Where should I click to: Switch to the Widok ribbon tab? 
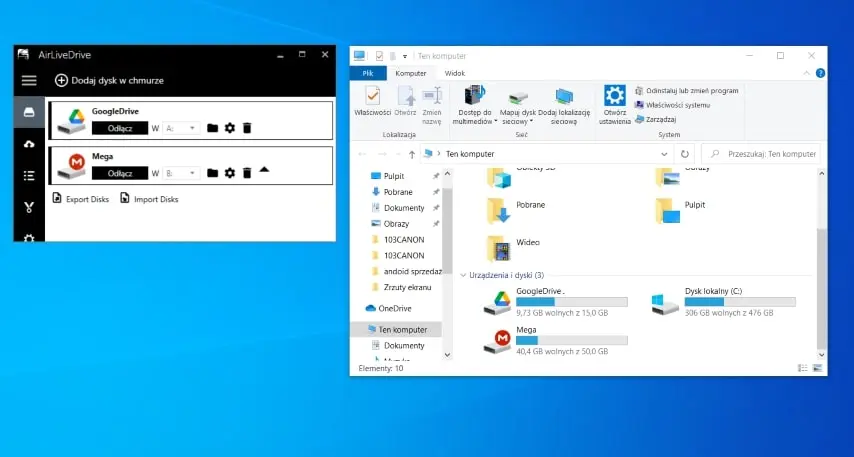click(x=454, y=73)
